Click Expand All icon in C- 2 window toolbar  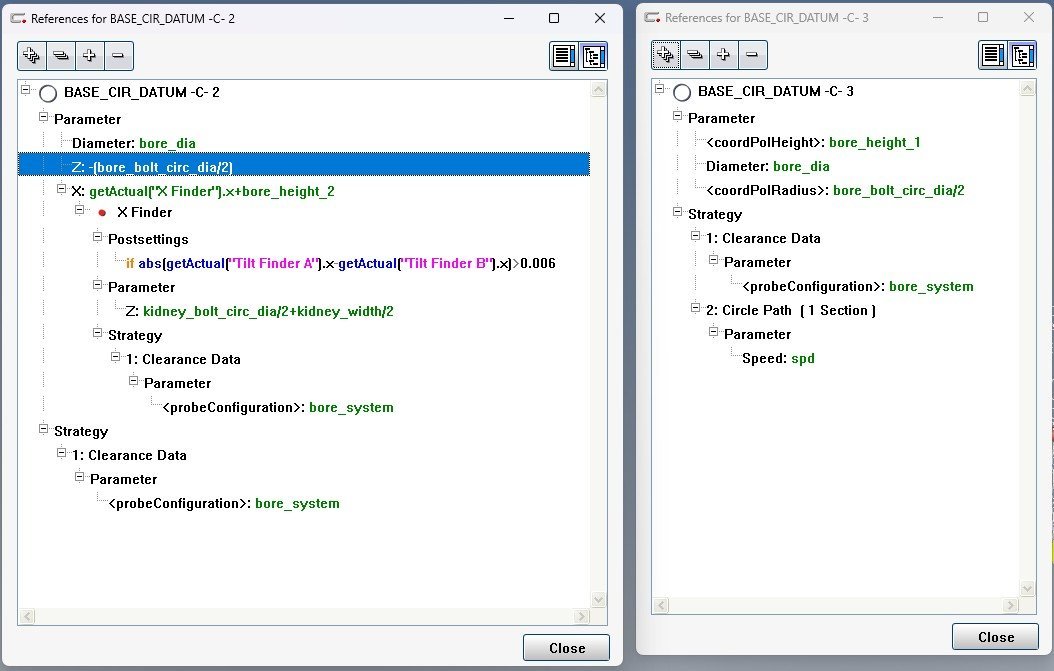pyautogui.click(x=32, y=56)
